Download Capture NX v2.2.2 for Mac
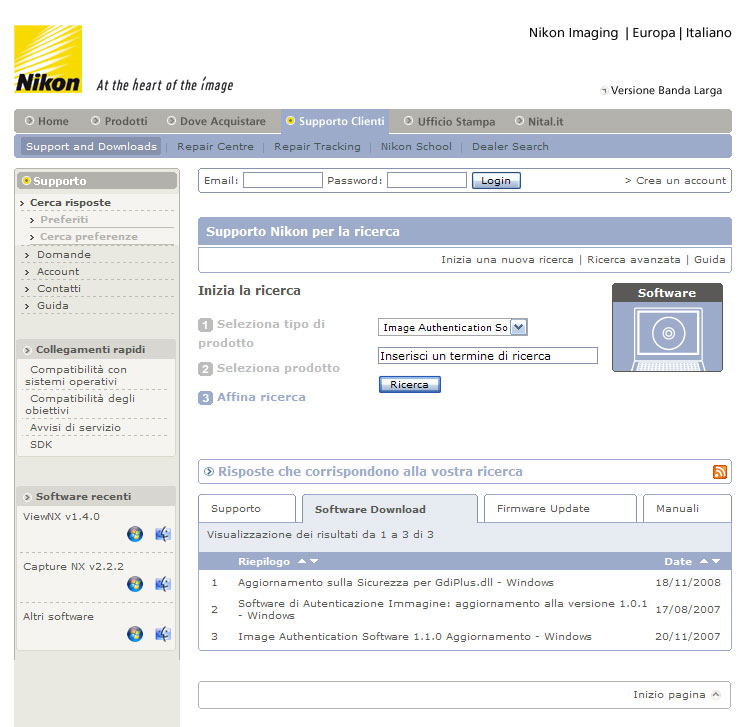The height and width of the screenshot is (727, 748). (163, 584)
